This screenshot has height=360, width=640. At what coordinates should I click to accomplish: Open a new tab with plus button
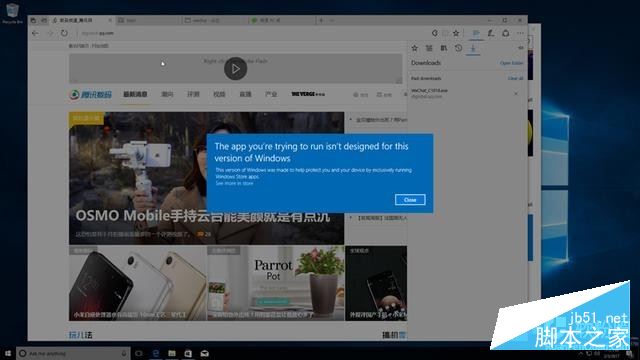(x=321, y=20)
